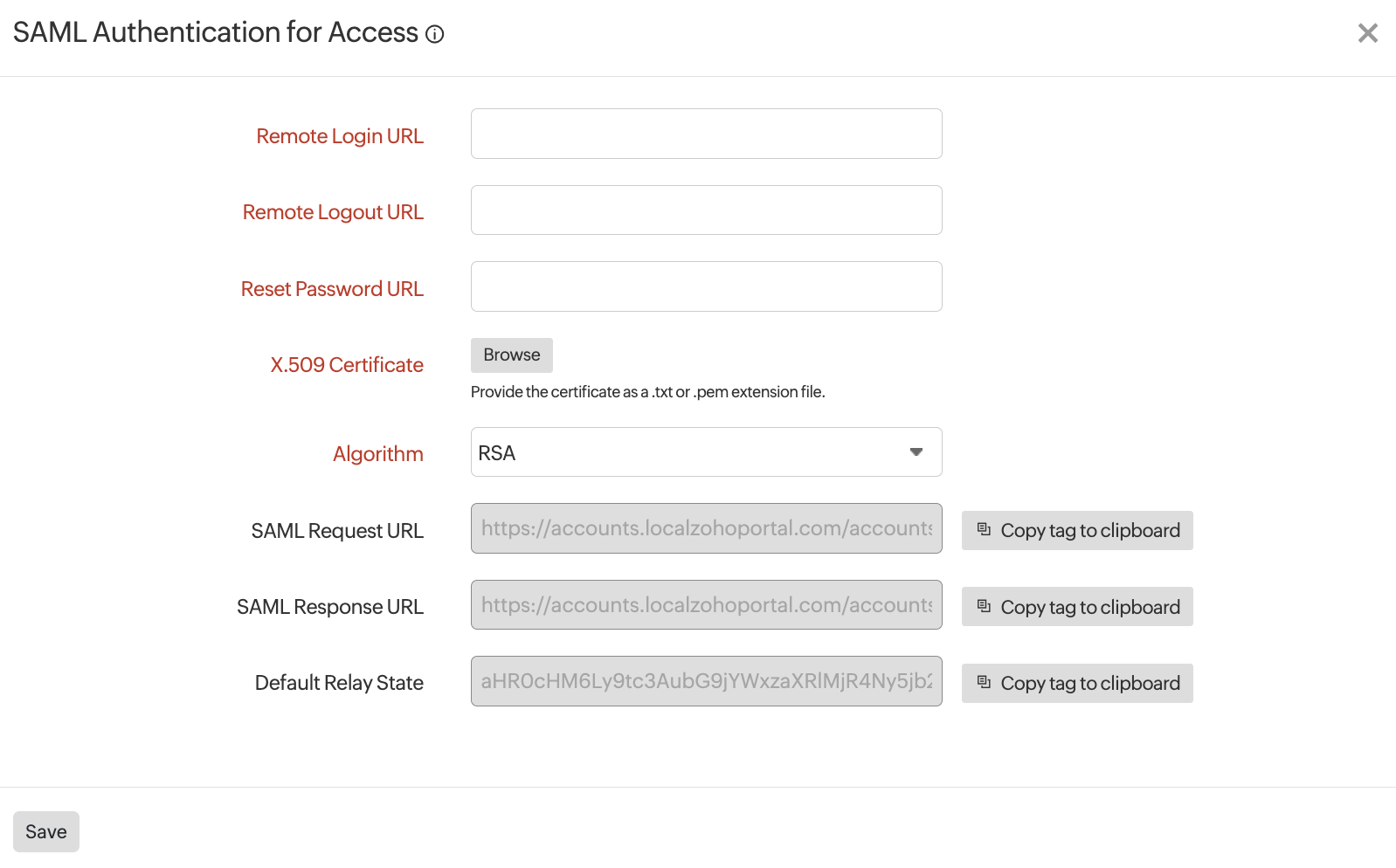Focus the Remote Login URL input field

coord(706,134)
